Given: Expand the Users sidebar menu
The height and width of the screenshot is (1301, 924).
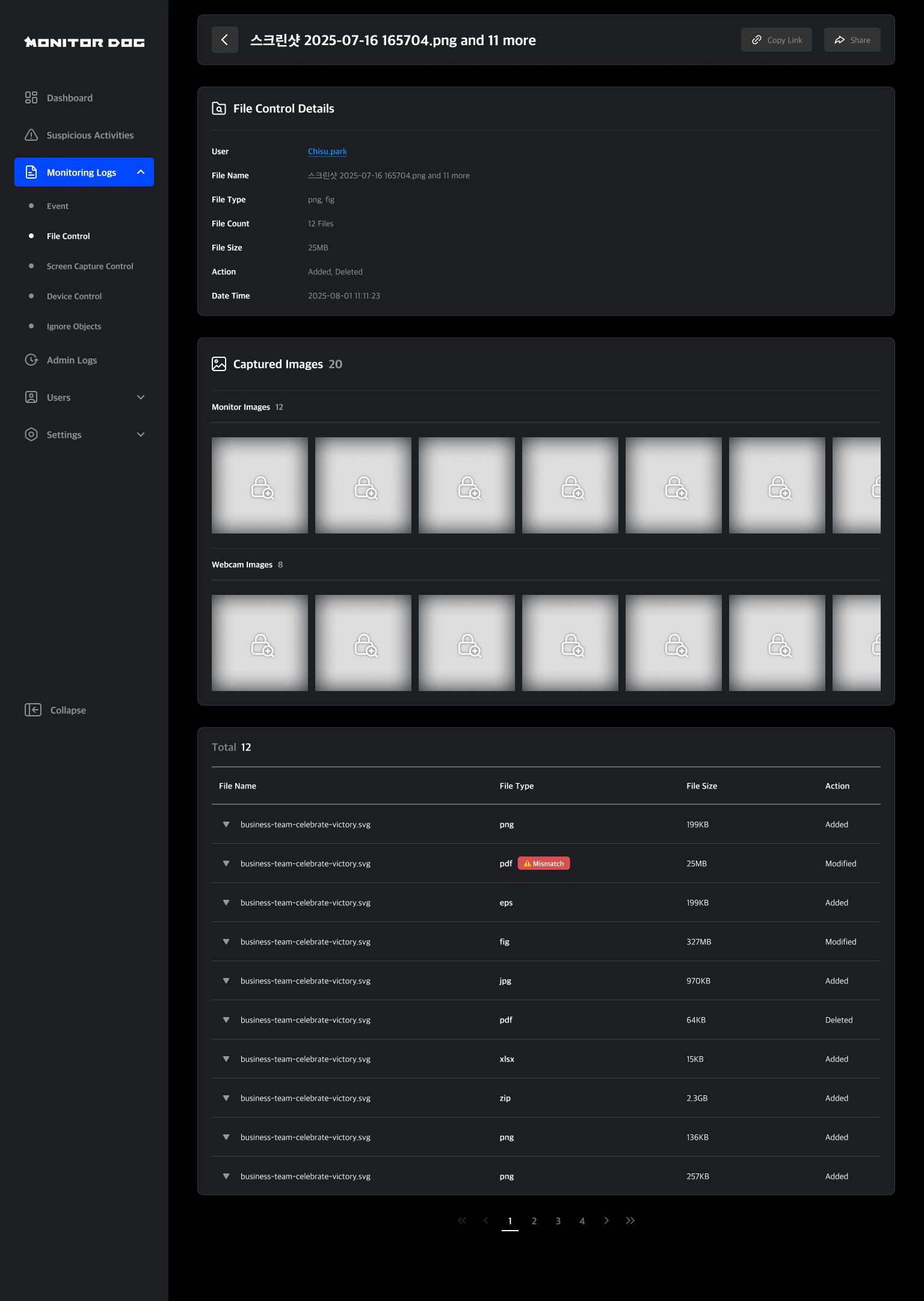Looking at the screenshot, I should coord(141,398).
